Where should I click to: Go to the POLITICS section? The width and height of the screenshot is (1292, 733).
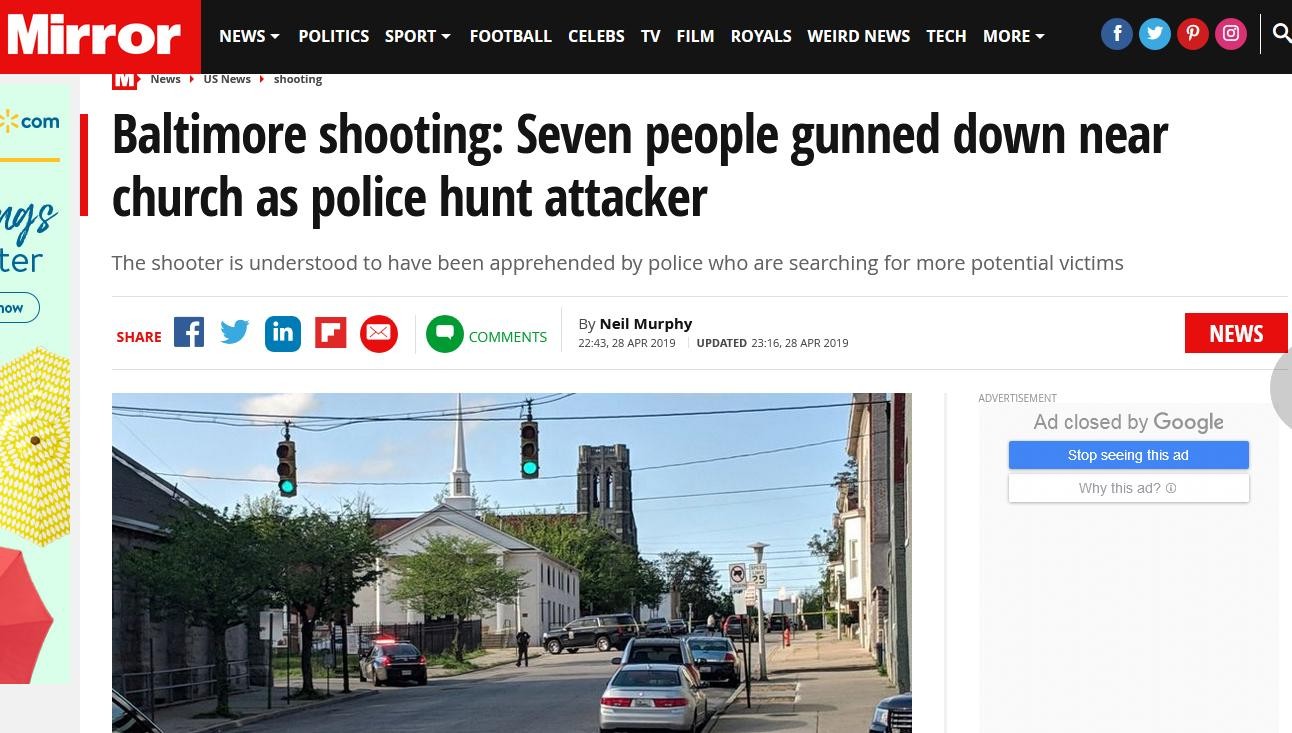(x=334, y=36)
